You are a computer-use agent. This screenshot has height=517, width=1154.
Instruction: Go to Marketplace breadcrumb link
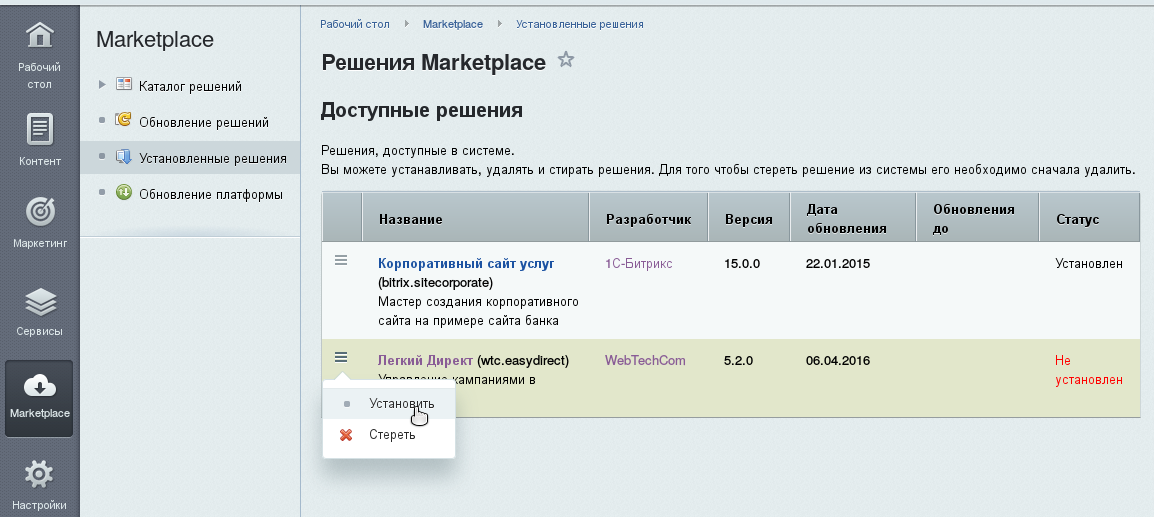coord(453,24)
